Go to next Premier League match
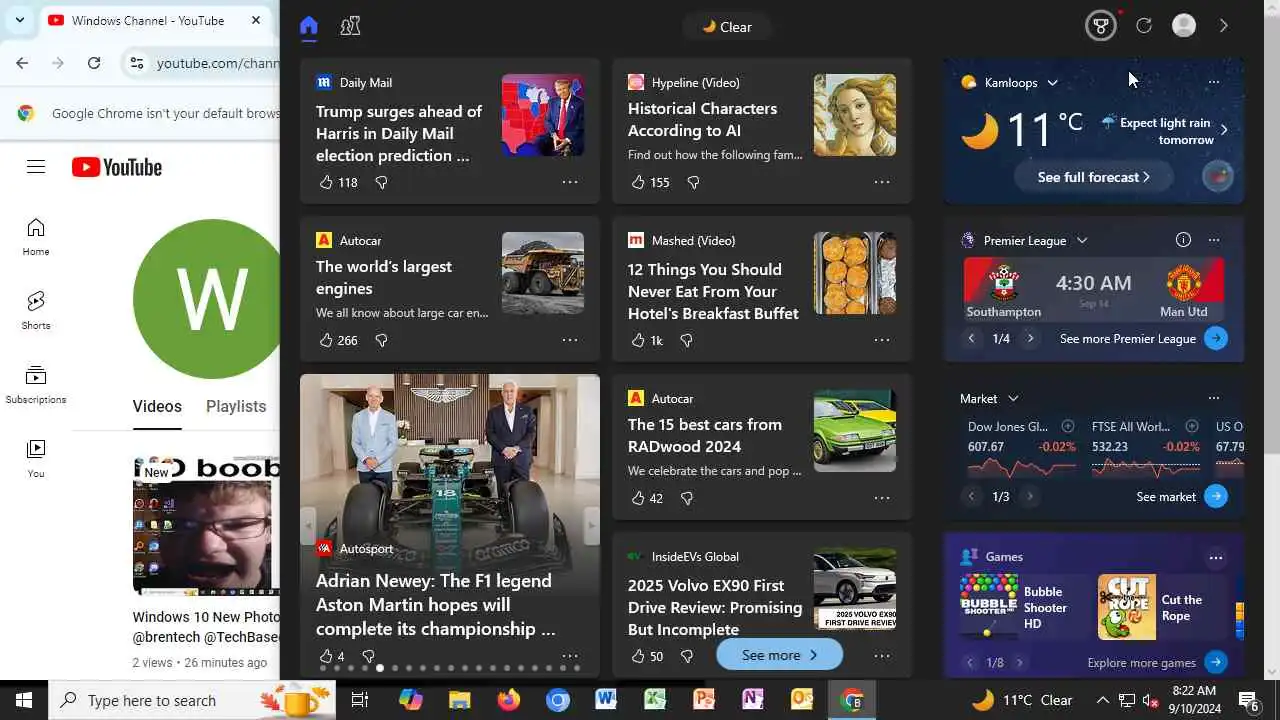 point(1030,338)
